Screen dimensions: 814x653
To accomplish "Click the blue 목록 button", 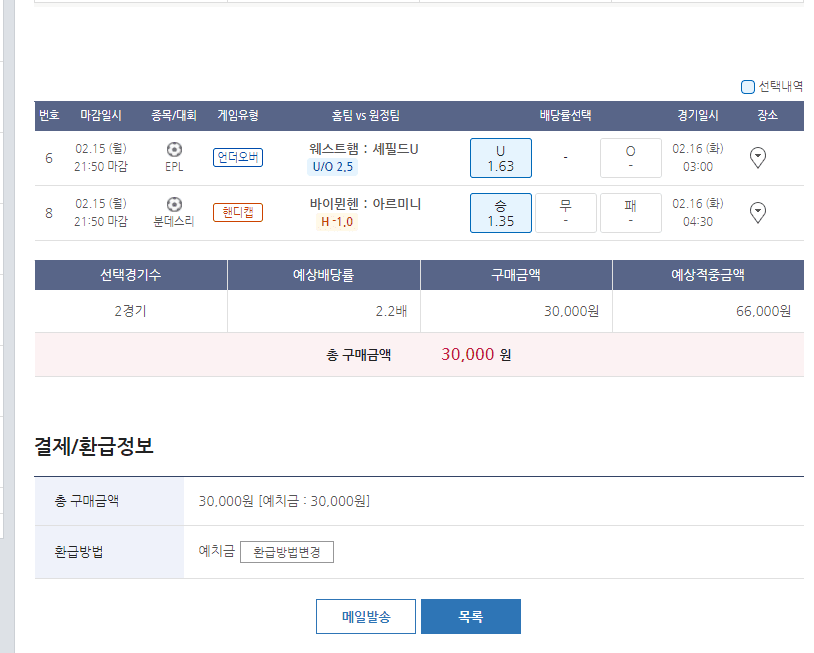I will [x=470, y=617].
